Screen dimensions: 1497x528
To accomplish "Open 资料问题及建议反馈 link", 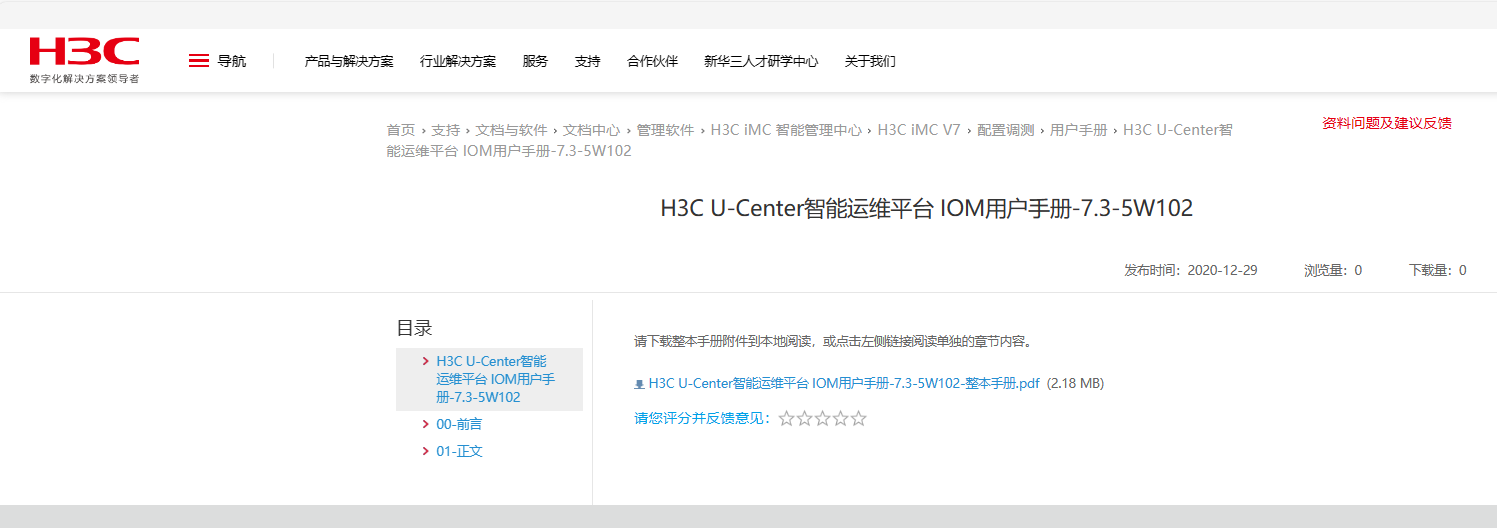I will click(1387, 123).
